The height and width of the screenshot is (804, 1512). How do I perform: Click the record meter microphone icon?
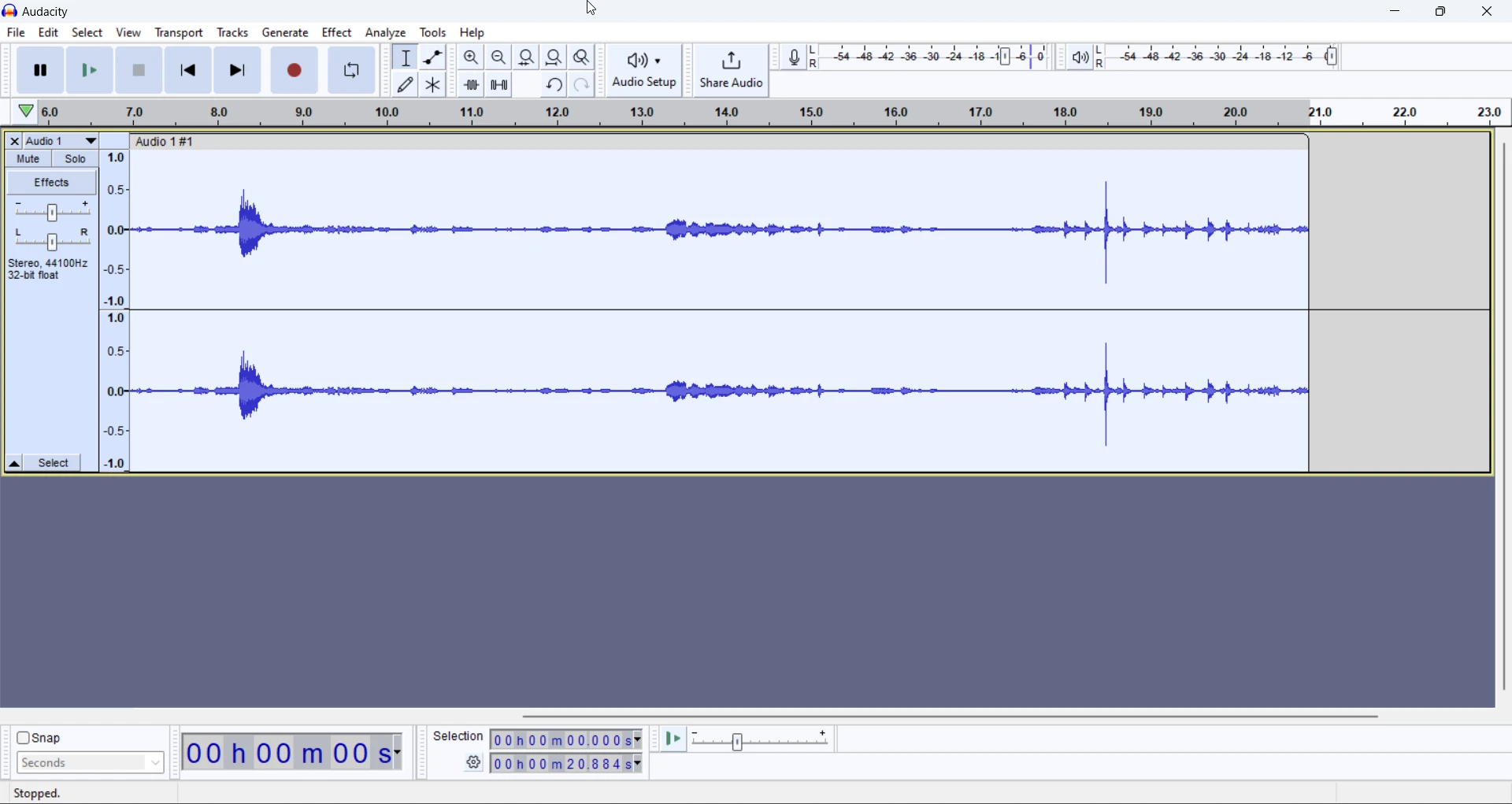click(x=795, y=57)
